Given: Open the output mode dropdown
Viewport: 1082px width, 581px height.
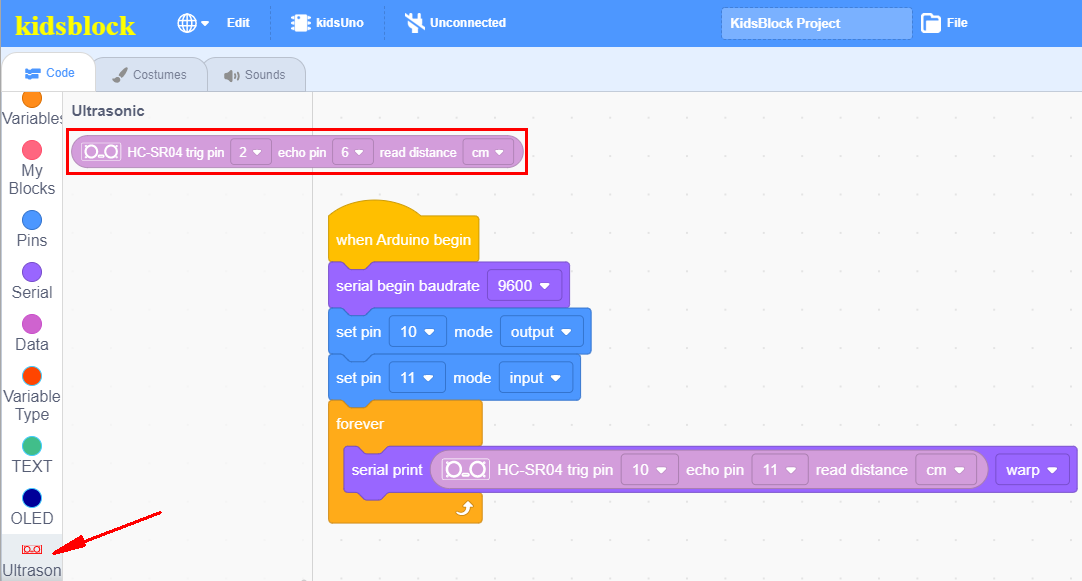Looking at the screenshot, I should [x=542, y=332].
